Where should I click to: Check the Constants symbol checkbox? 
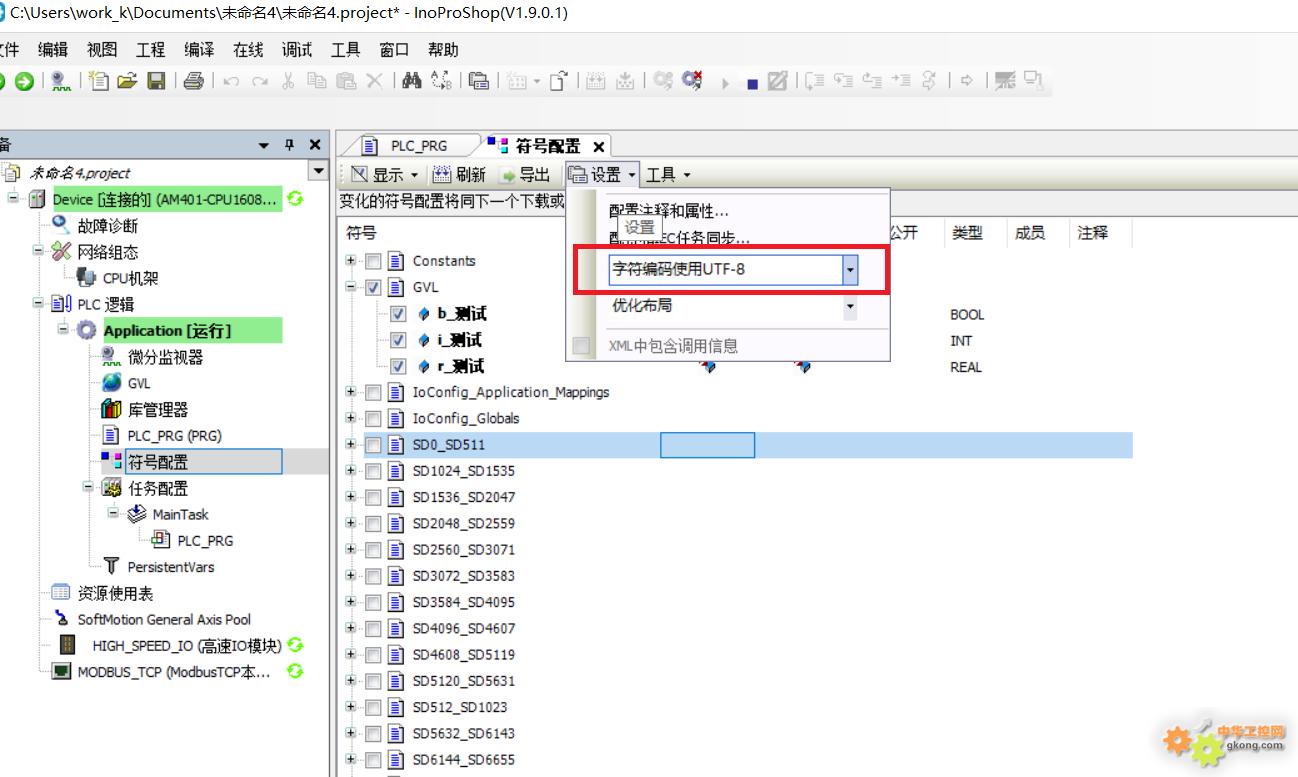pyautogui.click(x=373, y=261)
